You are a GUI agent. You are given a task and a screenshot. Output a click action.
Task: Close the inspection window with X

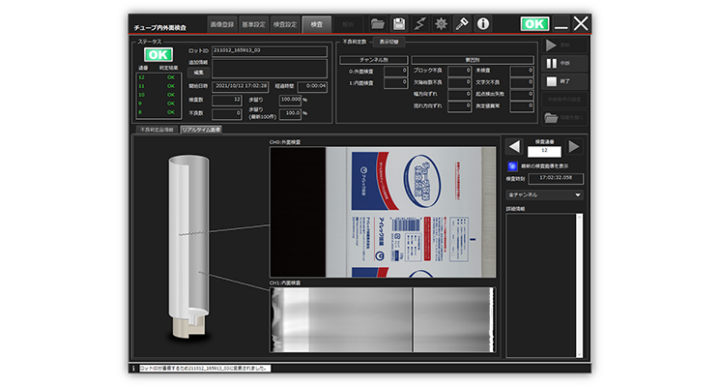[x=581, y=23]
